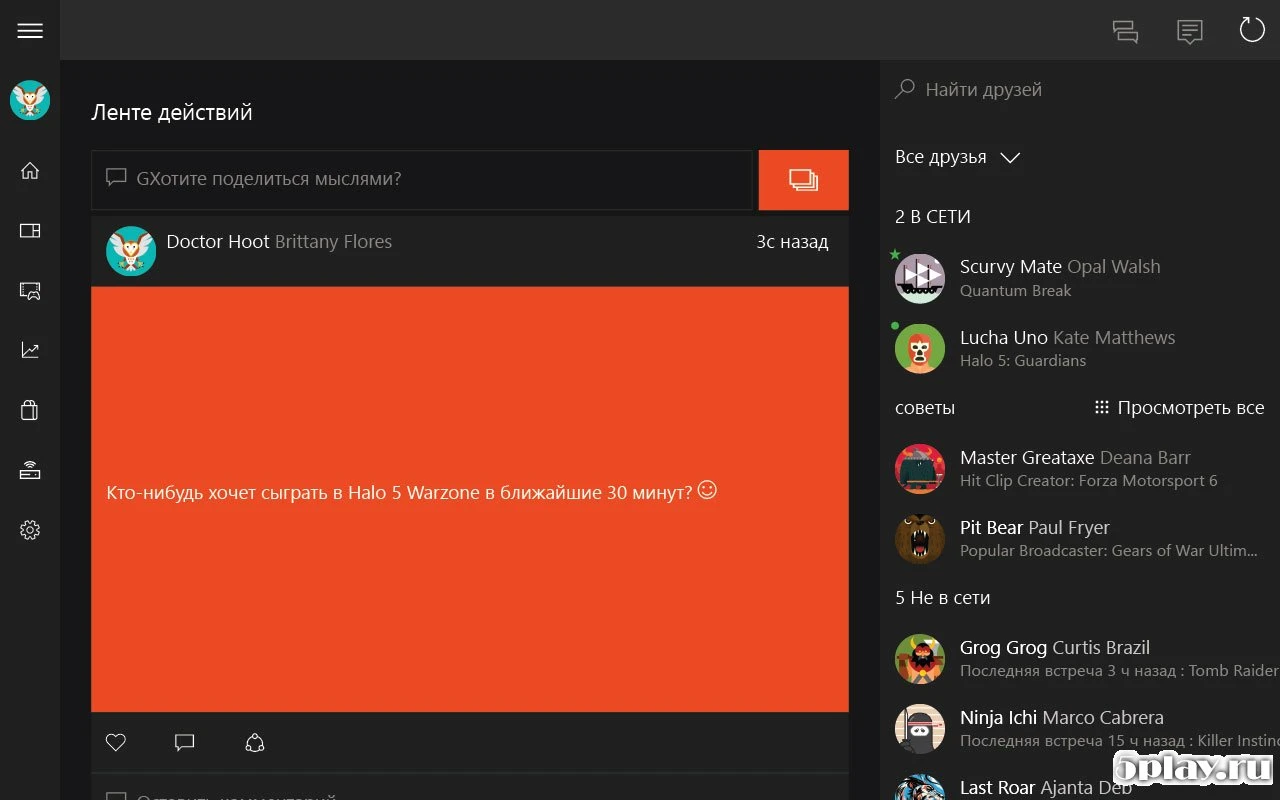1280x800 pixels.
Task: Open the Home section in the sidebar
Action: 29,170
